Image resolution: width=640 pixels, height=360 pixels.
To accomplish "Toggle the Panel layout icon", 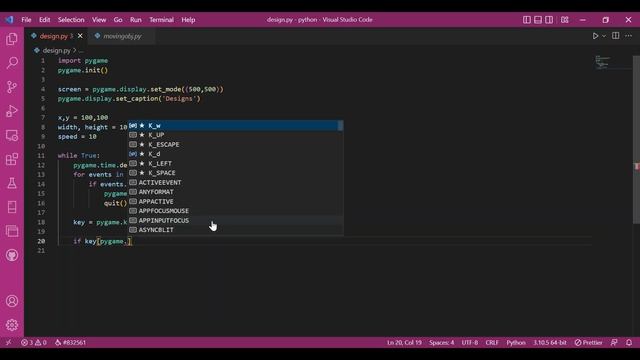I will 538,20.
